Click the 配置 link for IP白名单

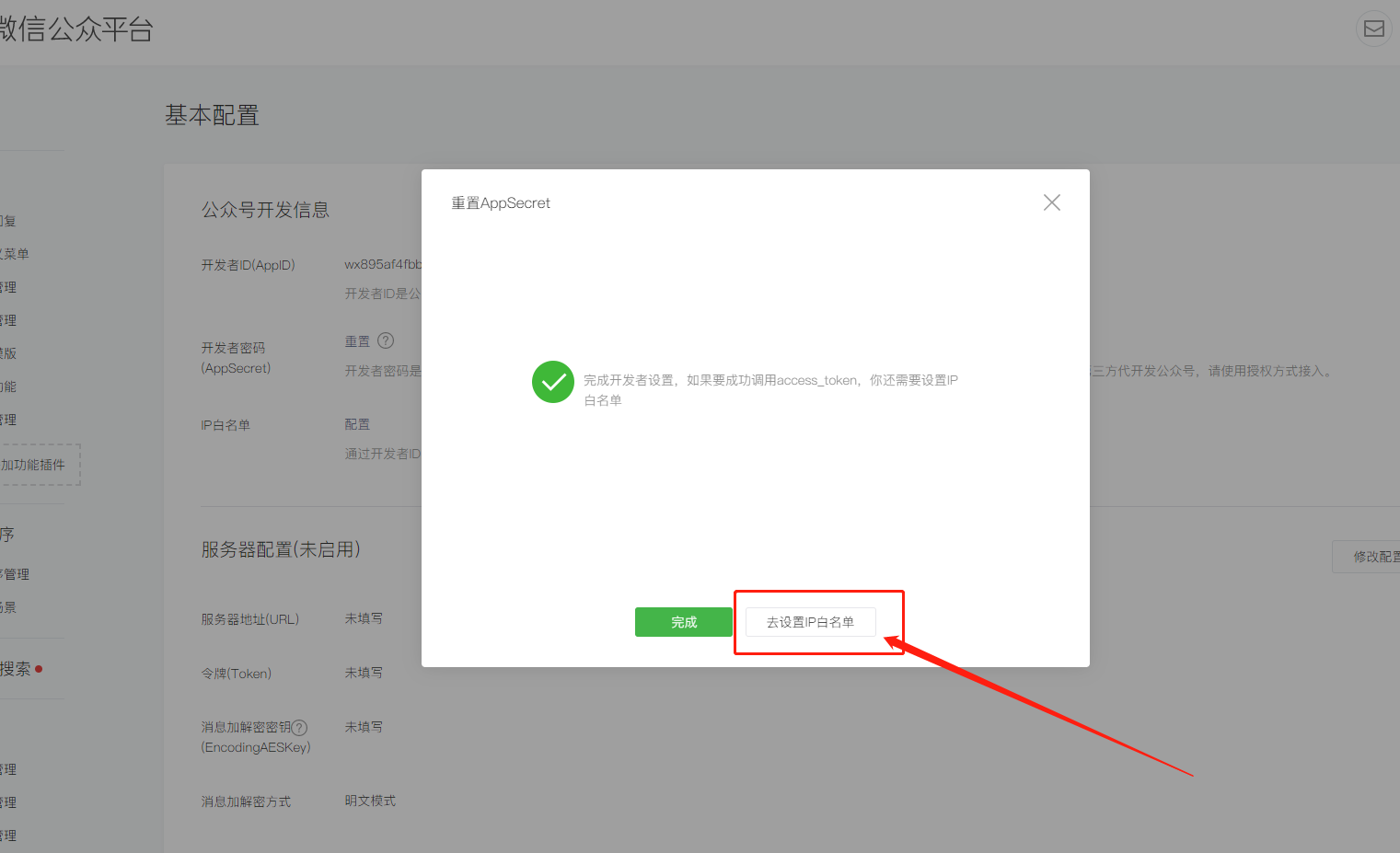click(x=357, y=424)
